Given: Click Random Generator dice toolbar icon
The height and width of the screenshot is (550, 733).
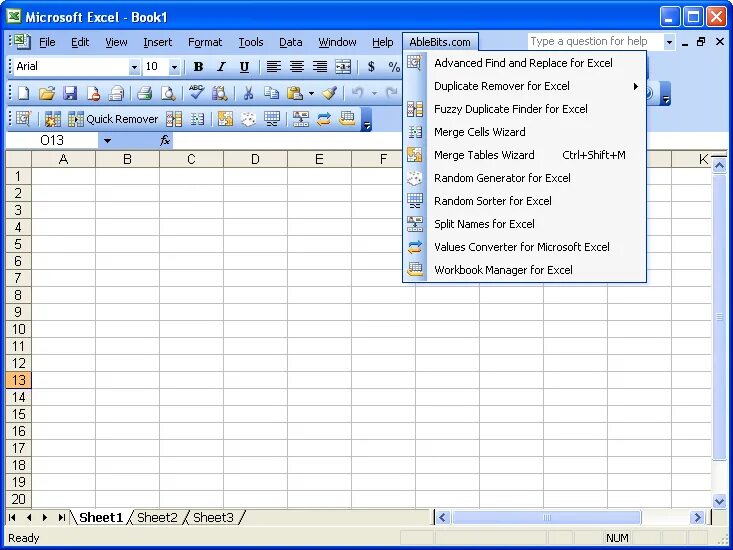Looking at the screenshot, I should pos(248,119).
